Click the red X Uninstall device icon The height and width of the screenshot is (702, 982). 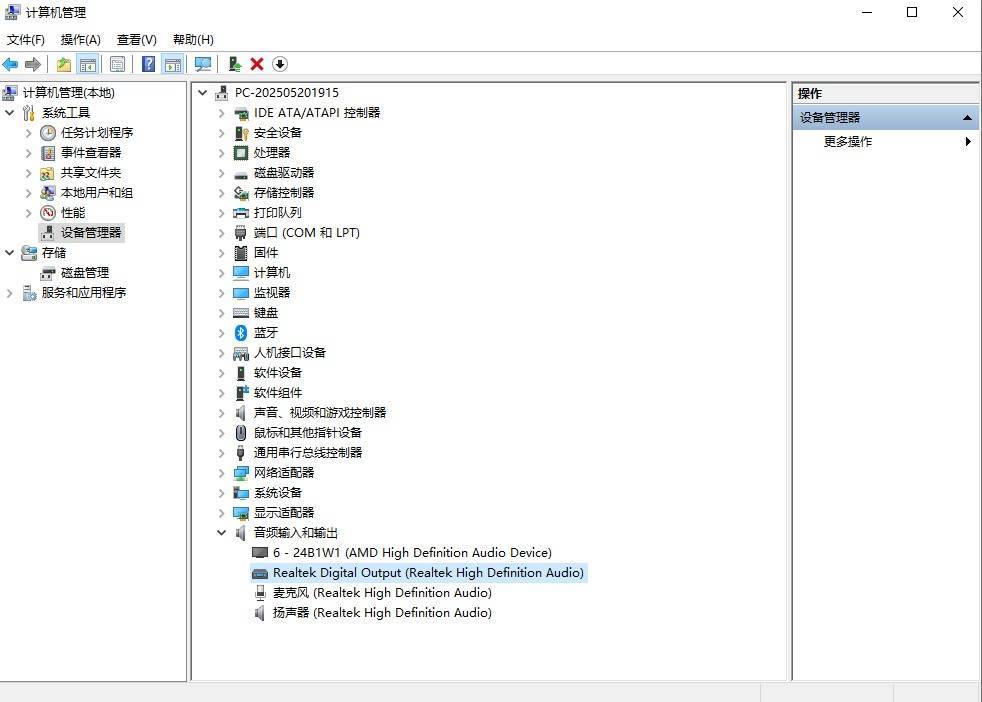tap(257, 64)
